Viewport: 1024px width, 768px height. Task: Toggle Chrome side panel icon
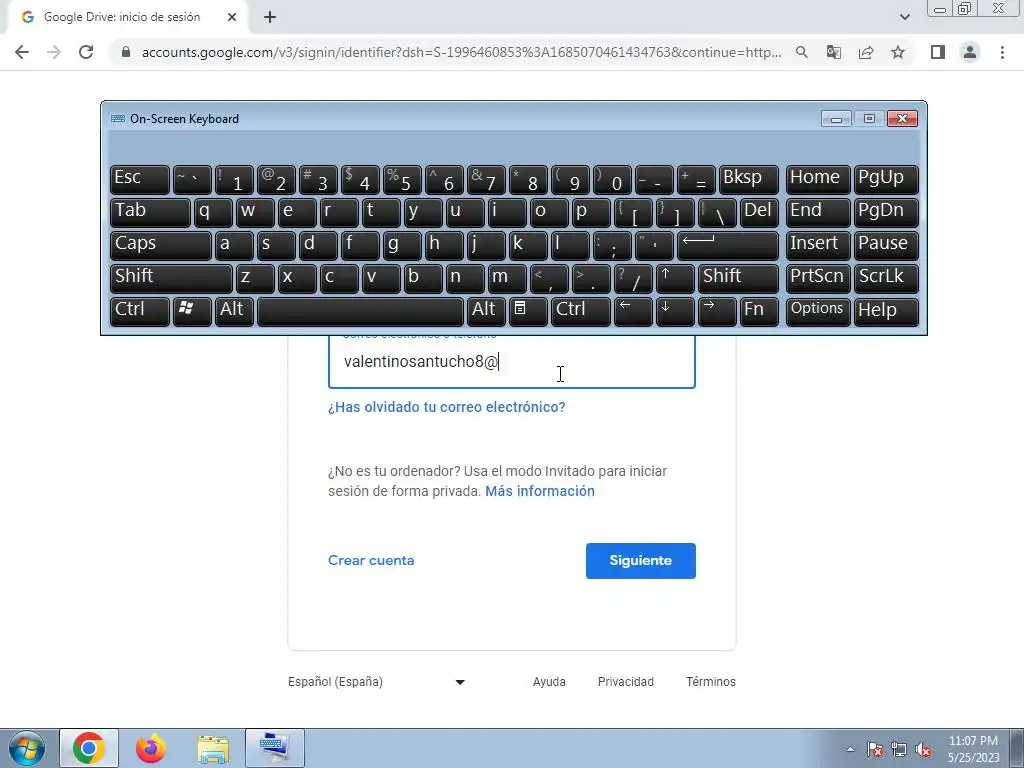pyautogui.click(x=938, y=52)
